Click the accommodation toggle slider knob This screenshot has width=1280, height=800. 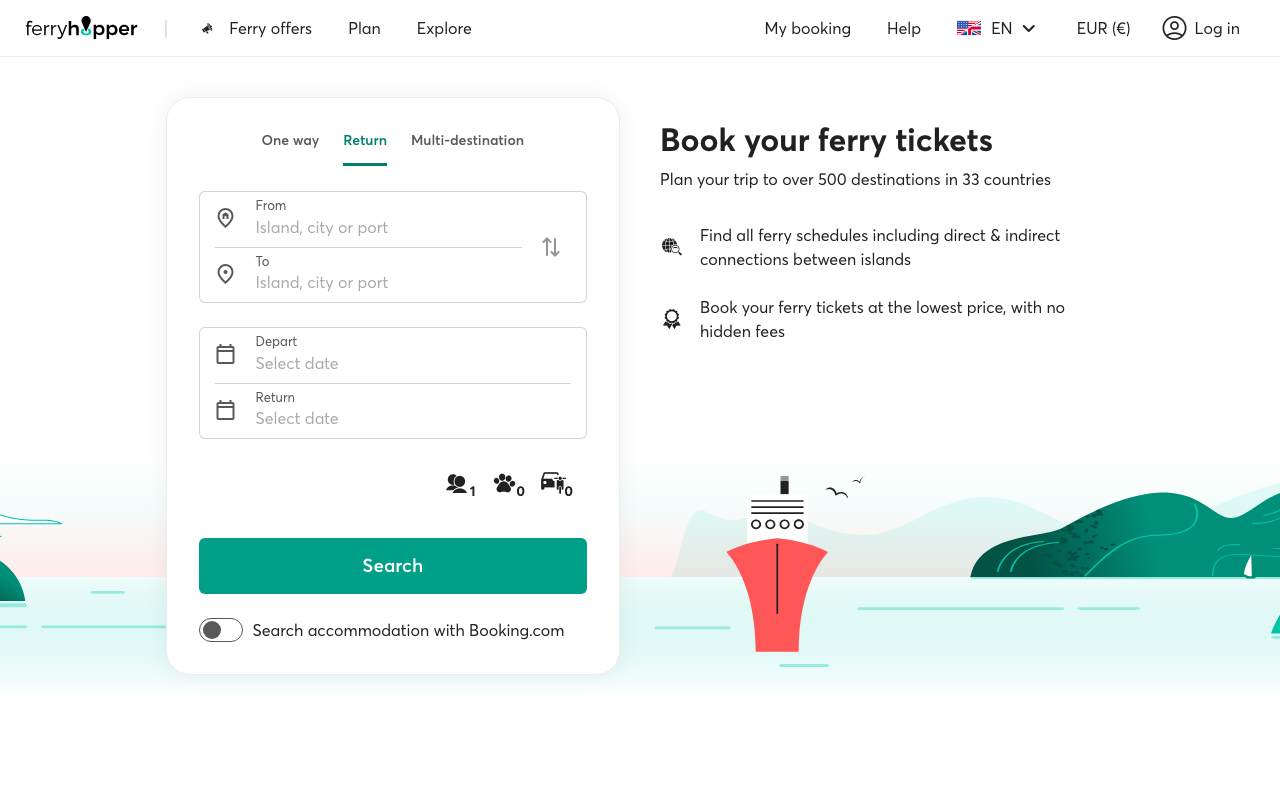click(213, 630)
